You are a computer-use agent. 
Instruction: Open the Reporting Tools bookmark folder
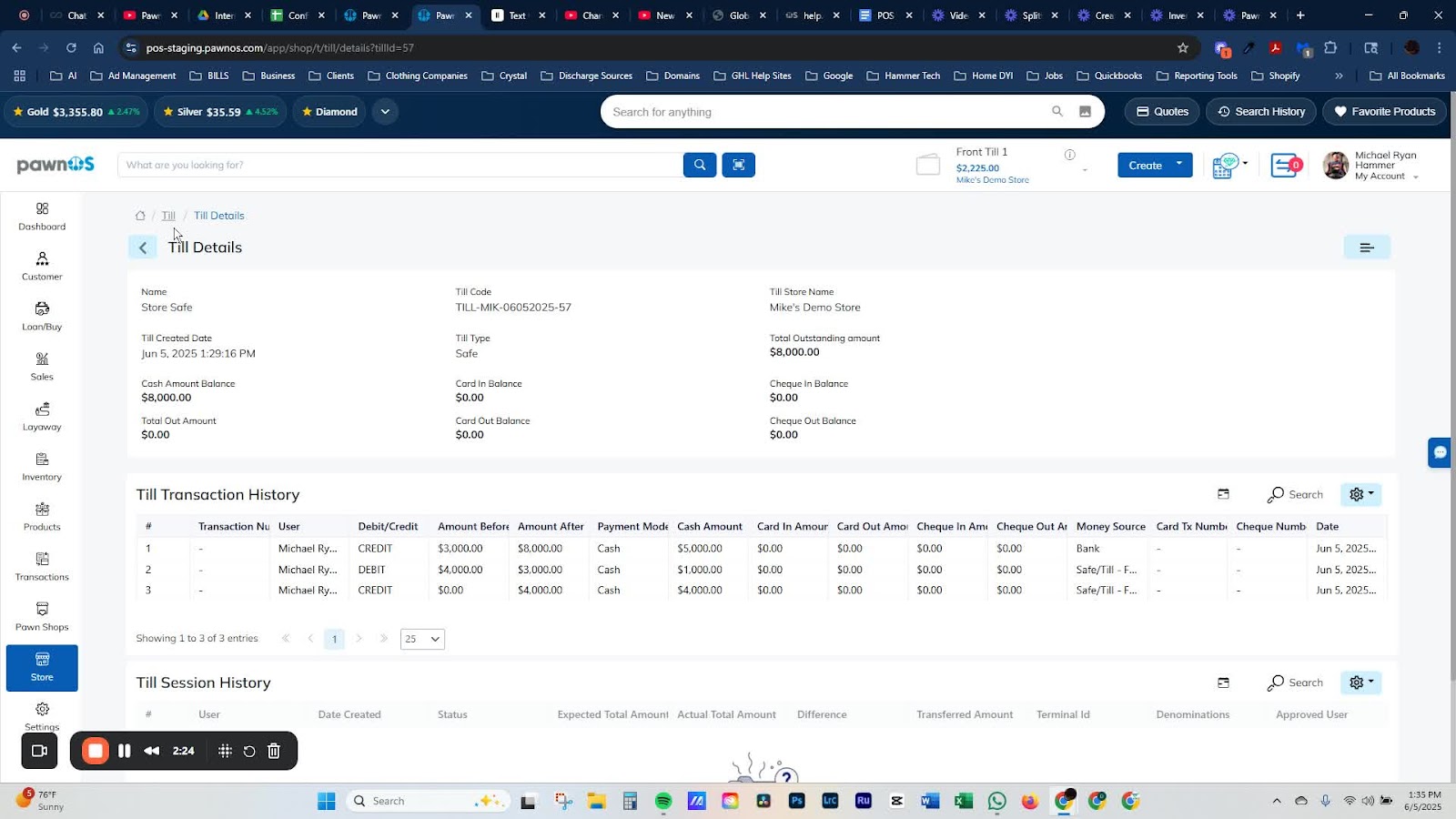click(1197, 76)
